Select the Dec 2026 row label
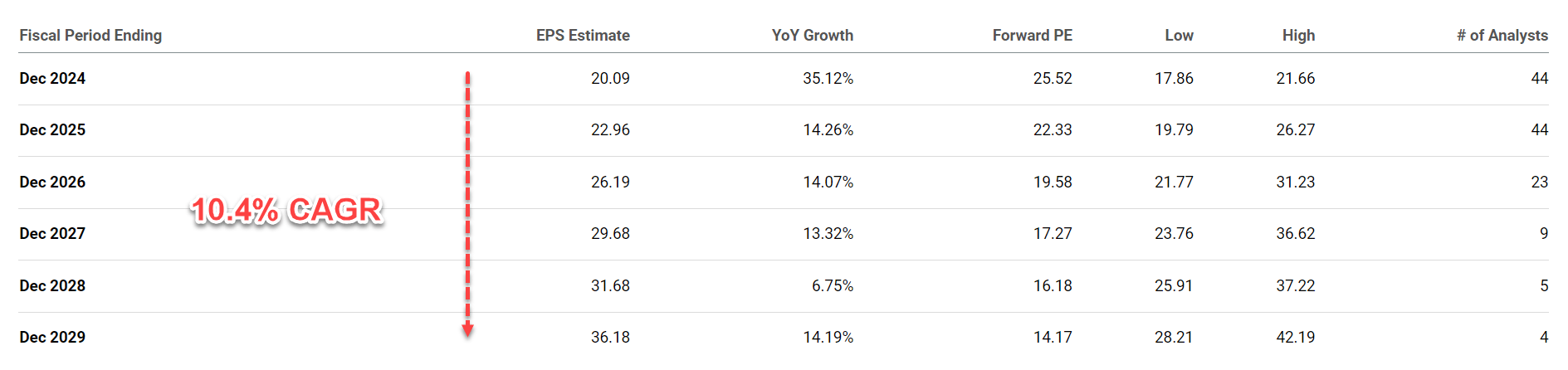The image size is (1568, 370). coord(52,183)
